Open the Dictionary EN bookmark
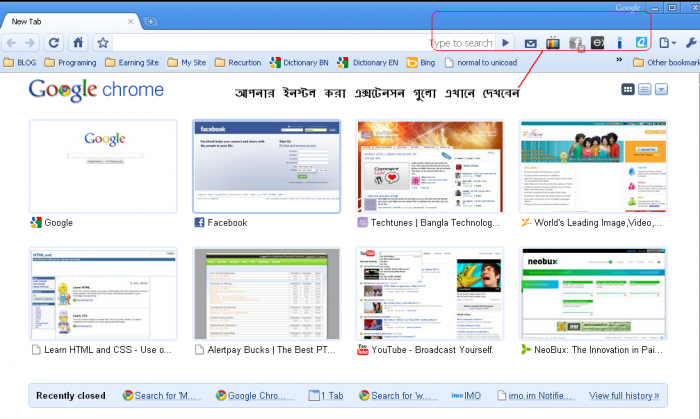Viewport: 700px width, 419px height. coord(368,62)
